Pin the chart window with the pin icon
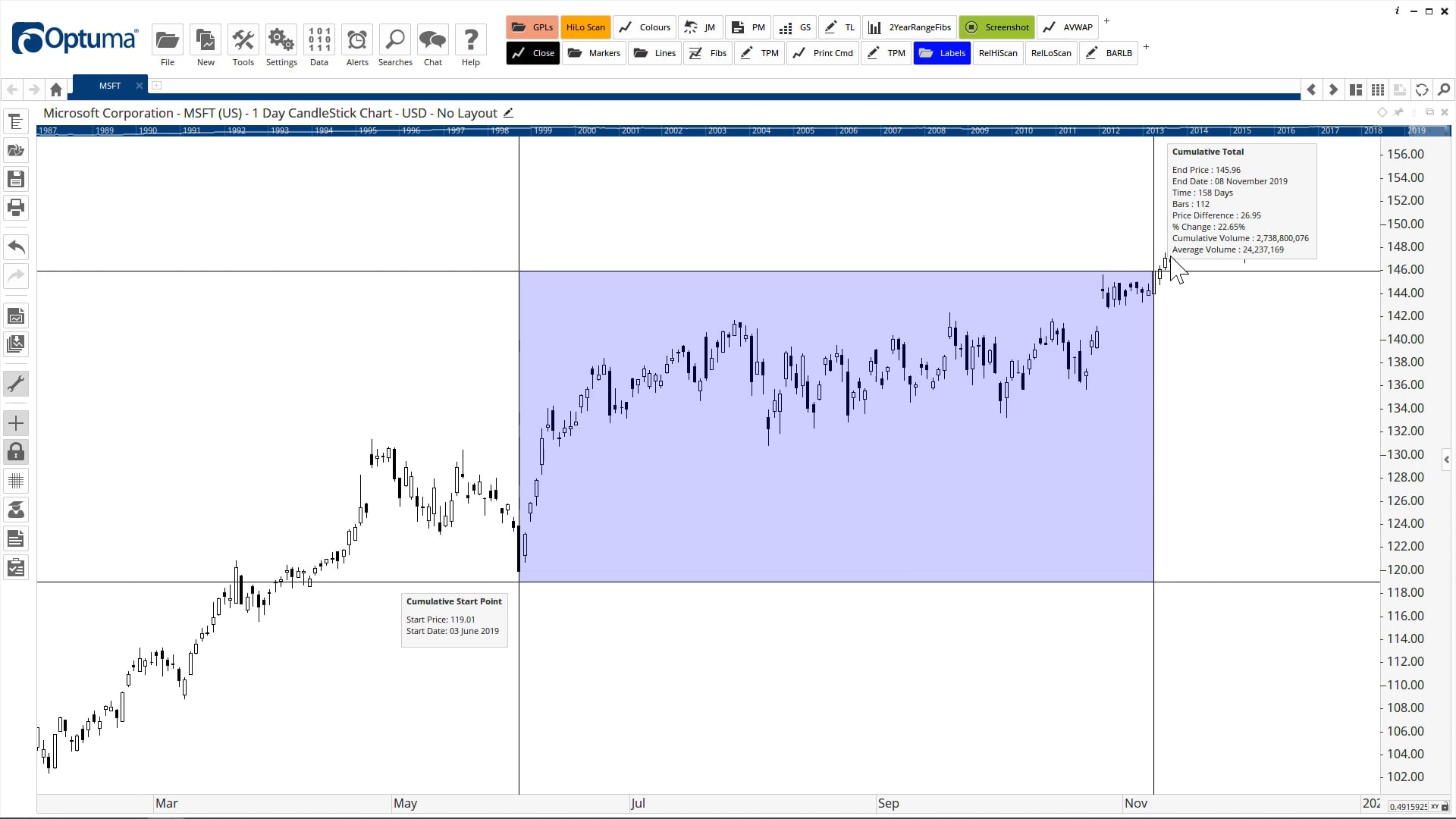The height and width of the screenshot is (819, 1456). click(x=1398, y=112)
